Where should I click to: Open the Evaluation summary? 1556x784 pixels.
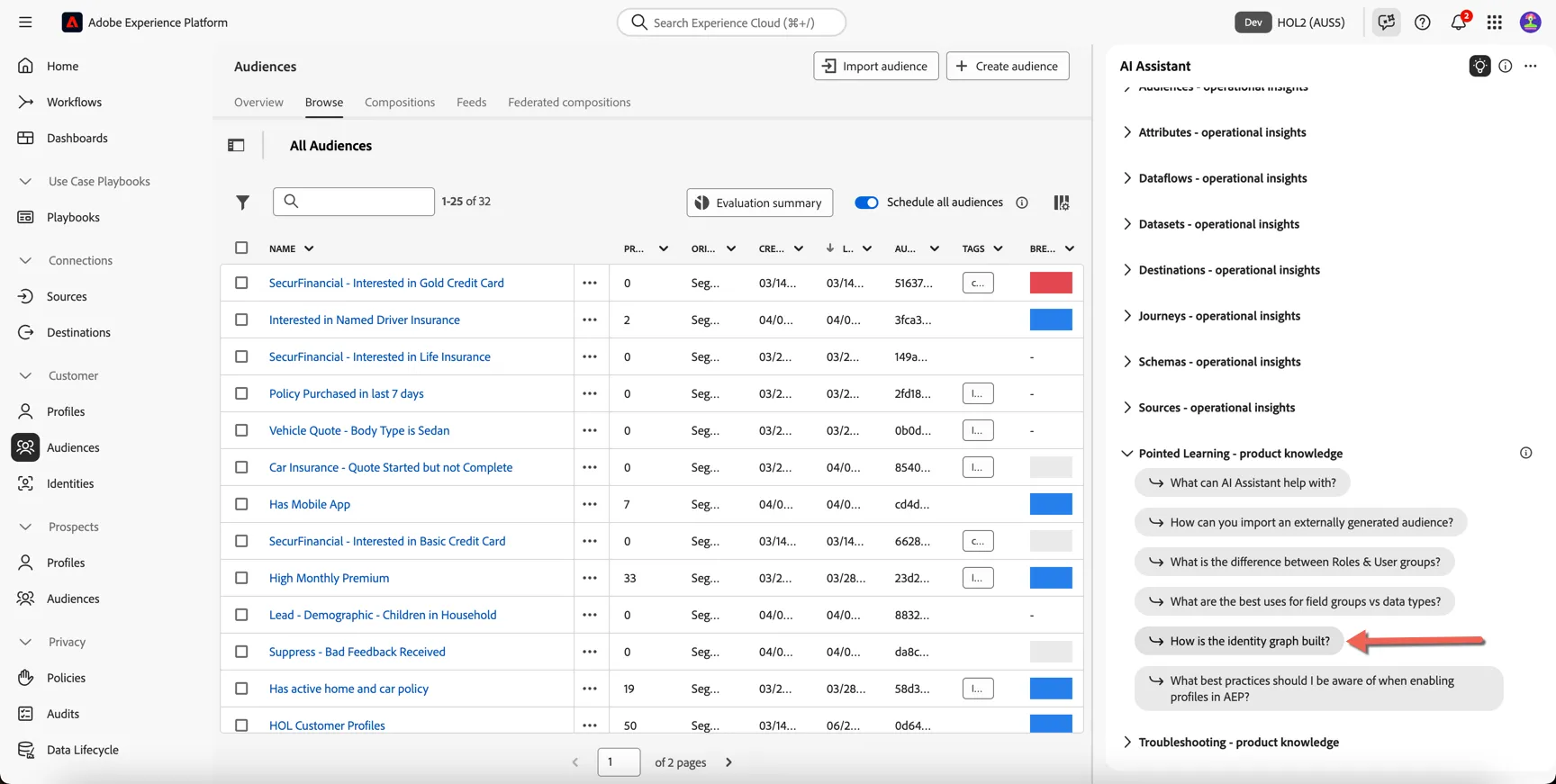(759, 203)
